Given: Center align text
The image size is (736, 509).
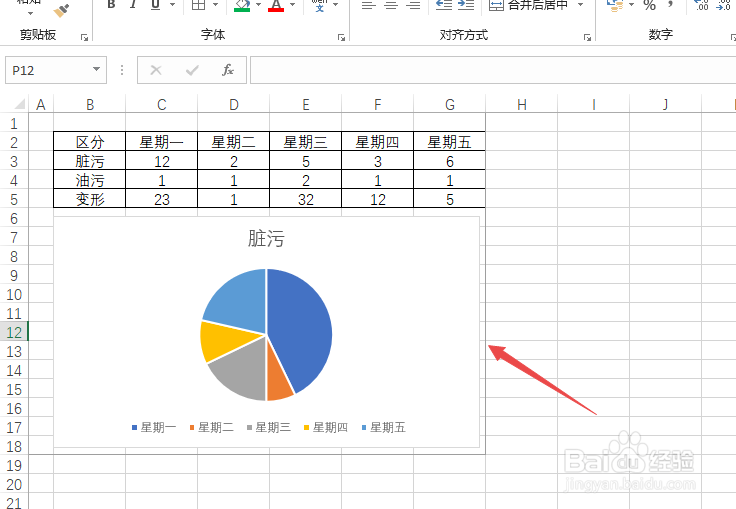Looking at the screenshot, I should click(391, 5).
